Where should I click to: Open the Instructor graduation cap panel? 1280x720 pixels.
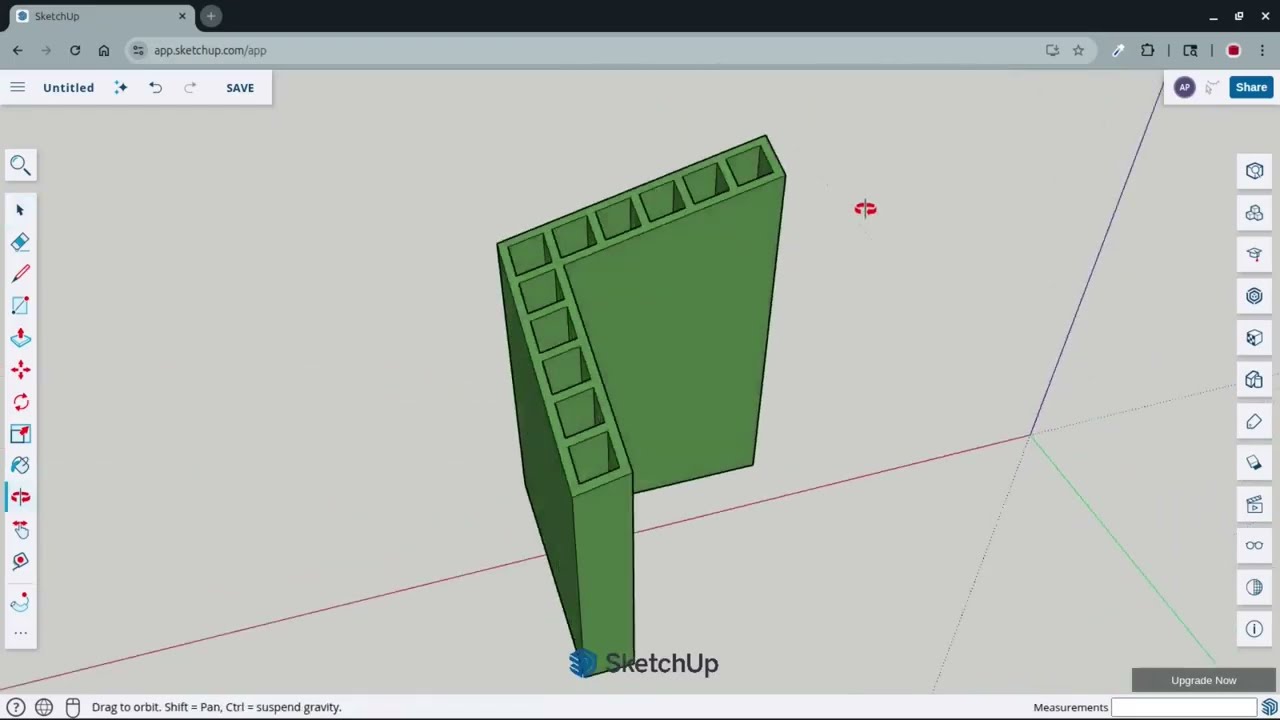point(1254,254)
